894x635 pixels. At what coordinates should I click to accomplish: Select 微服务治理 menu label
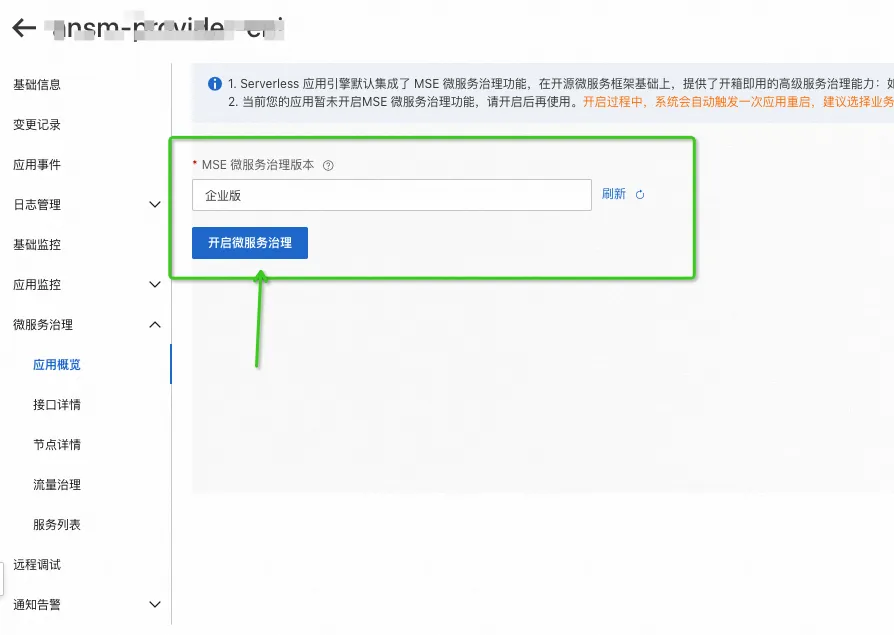point(43,324)
